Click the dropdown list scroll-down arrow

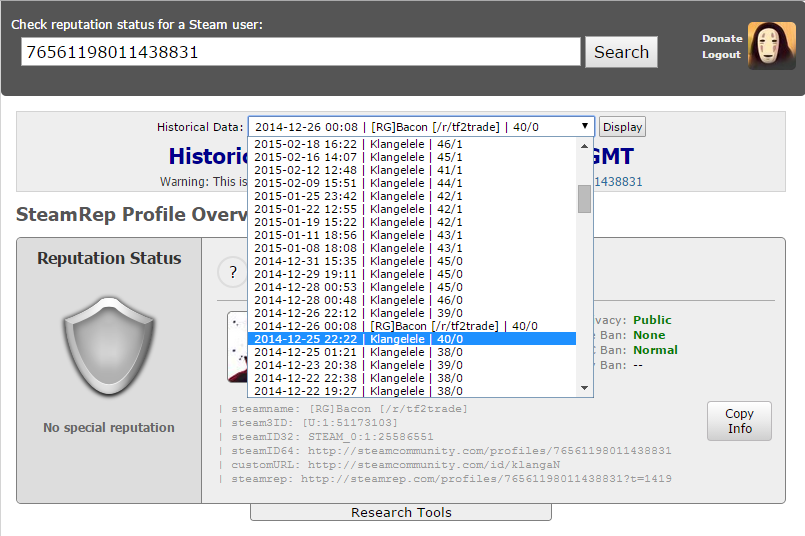[584, 388]
